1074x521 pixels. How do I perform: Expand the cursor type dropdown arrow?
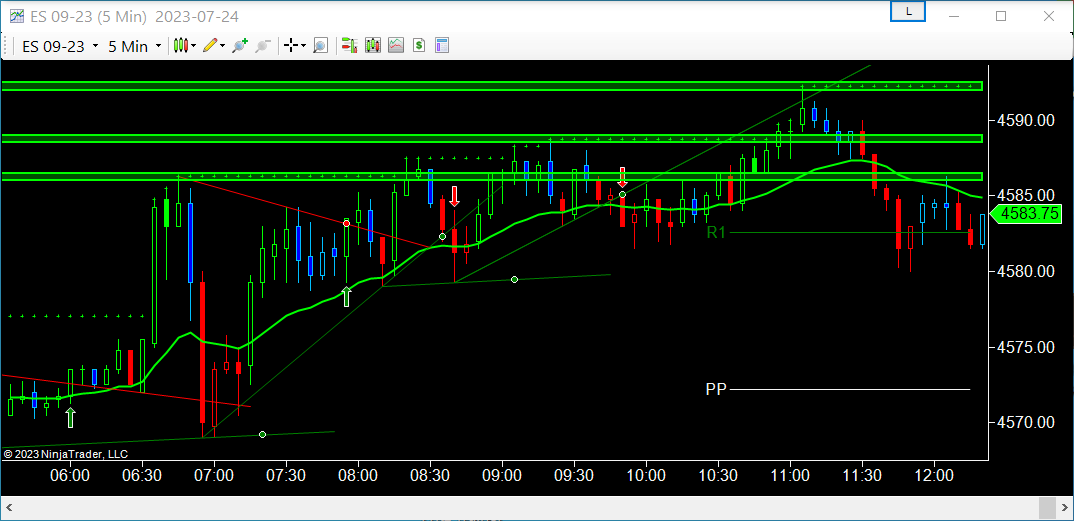(x=303, y=46)
